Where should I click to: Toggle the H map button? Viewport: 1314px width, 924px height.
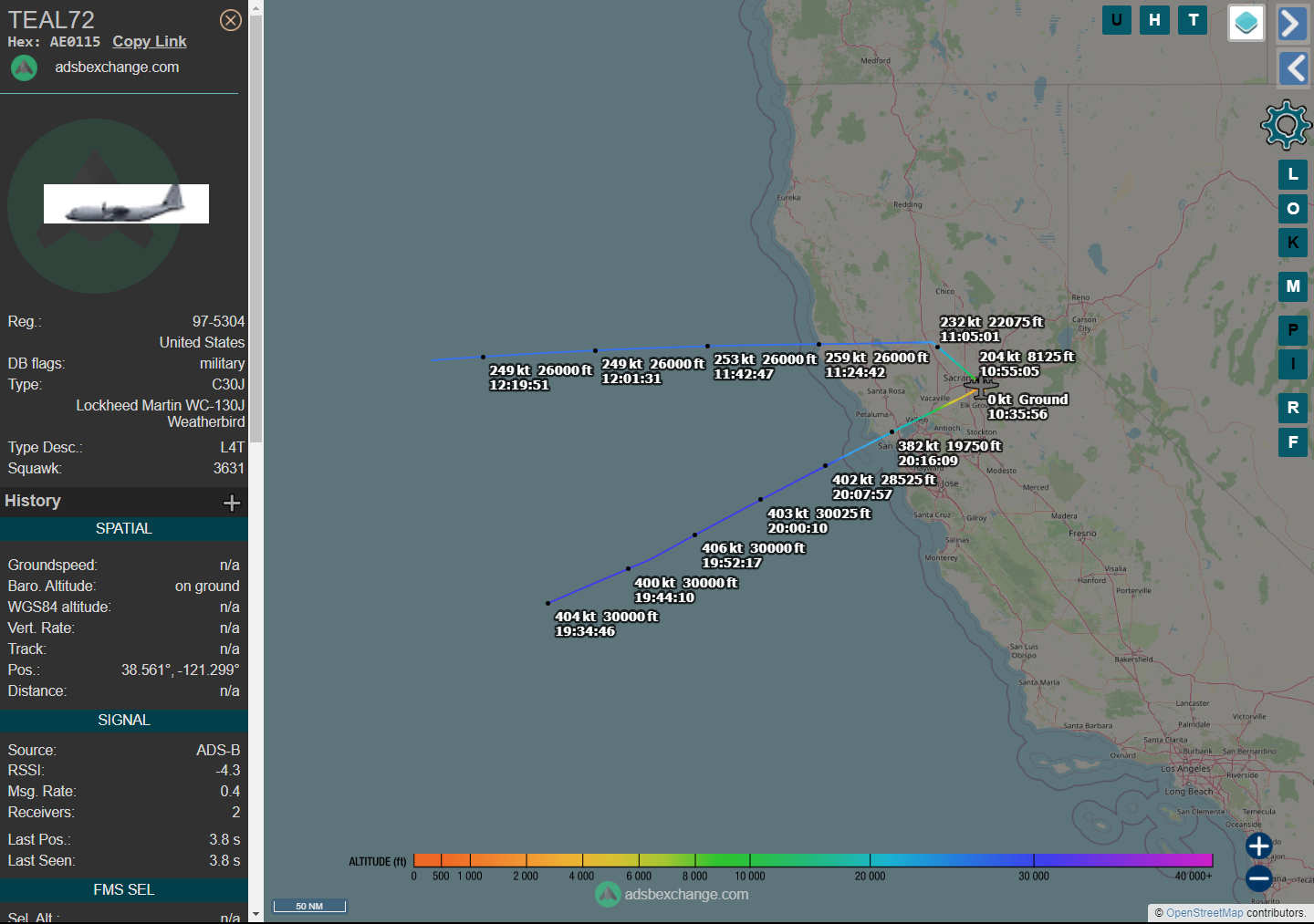pos(1155,20)
